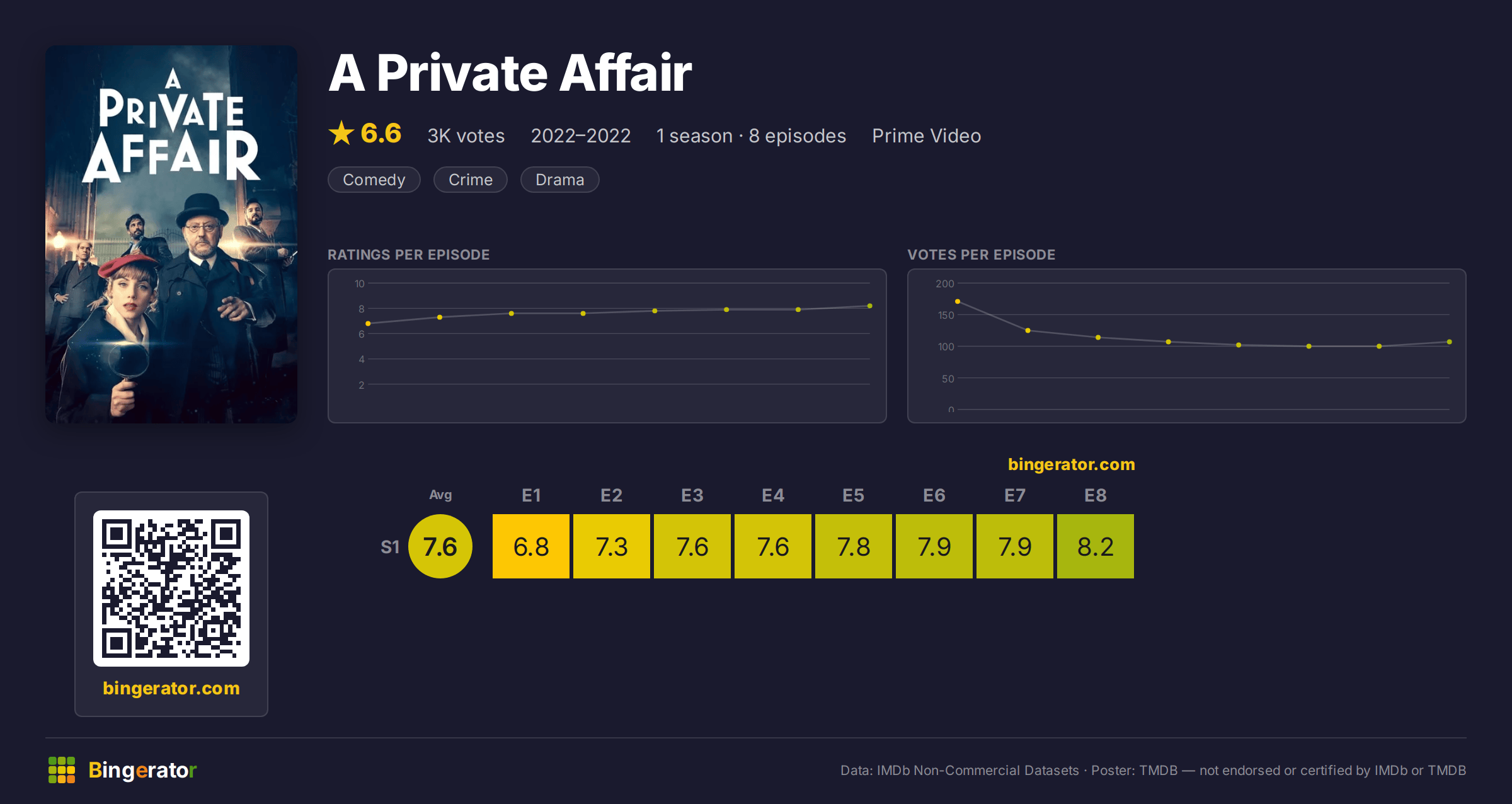Select the Drama genre tag
The height and width of the screenshot is (804, 1512).
pyautogui.click(x=559, y=180)
